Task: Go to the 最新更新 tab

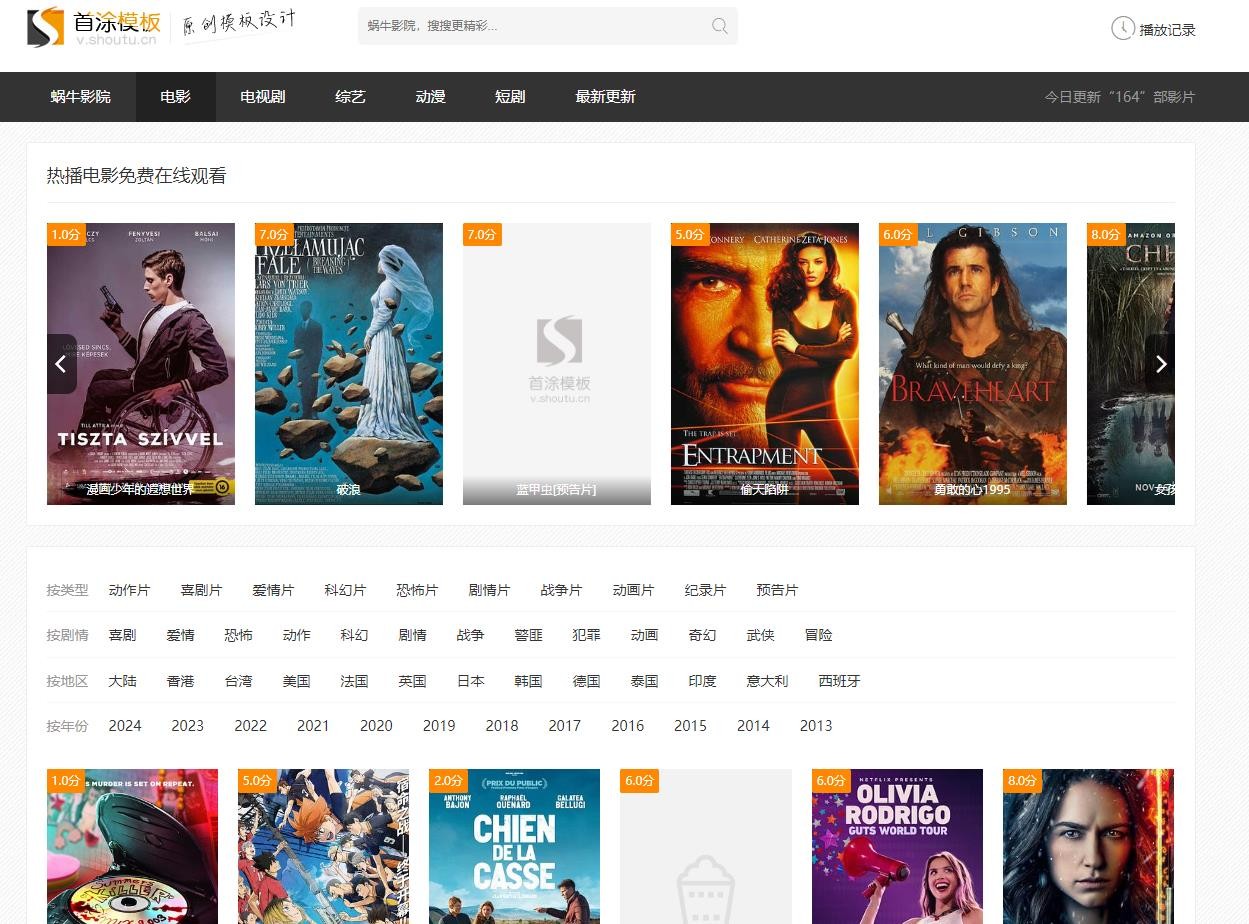Action: [605, 97]
